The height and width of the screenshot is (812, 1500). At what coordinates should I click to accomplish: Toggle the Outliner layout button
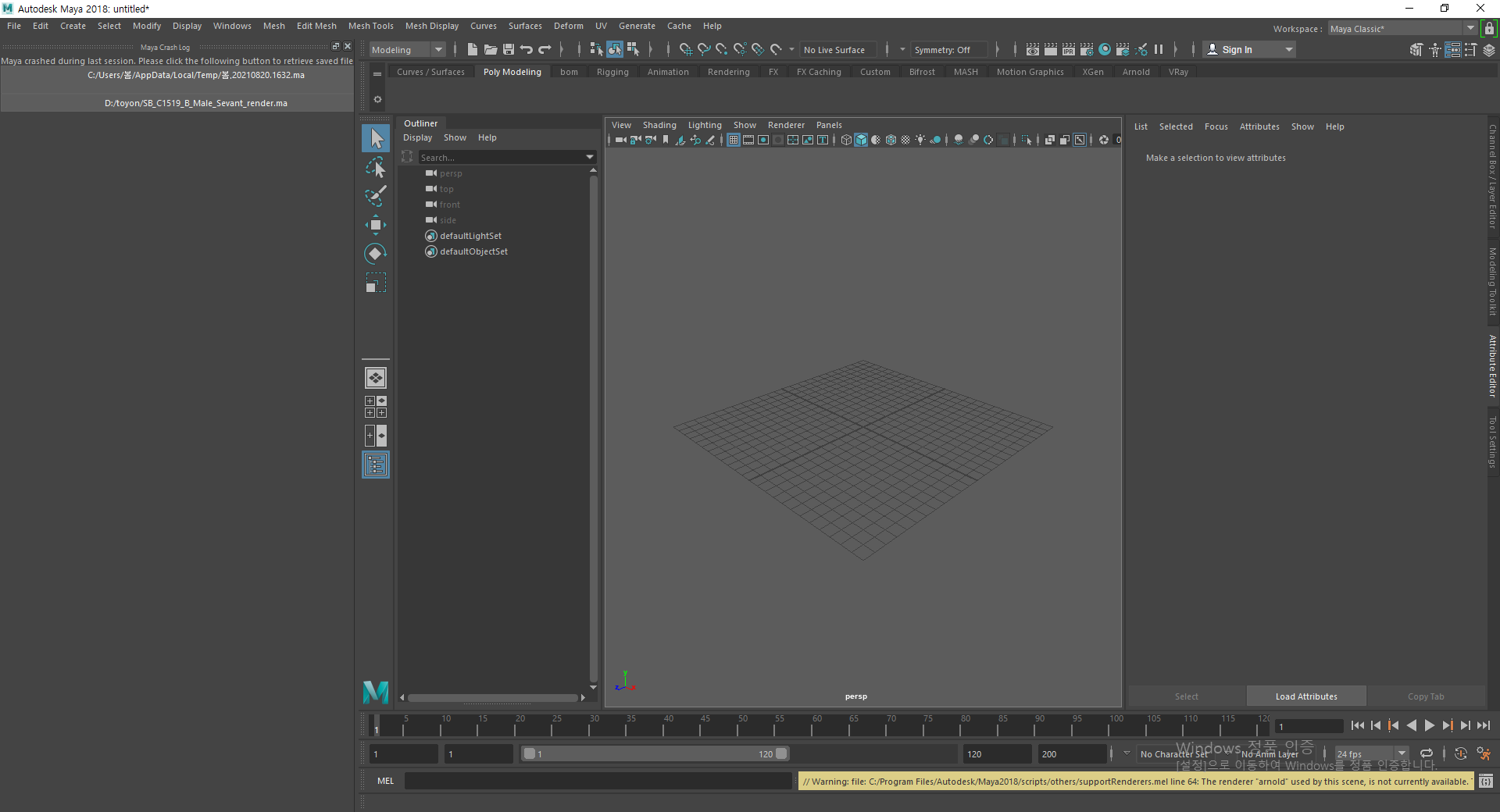pos(376,465)
